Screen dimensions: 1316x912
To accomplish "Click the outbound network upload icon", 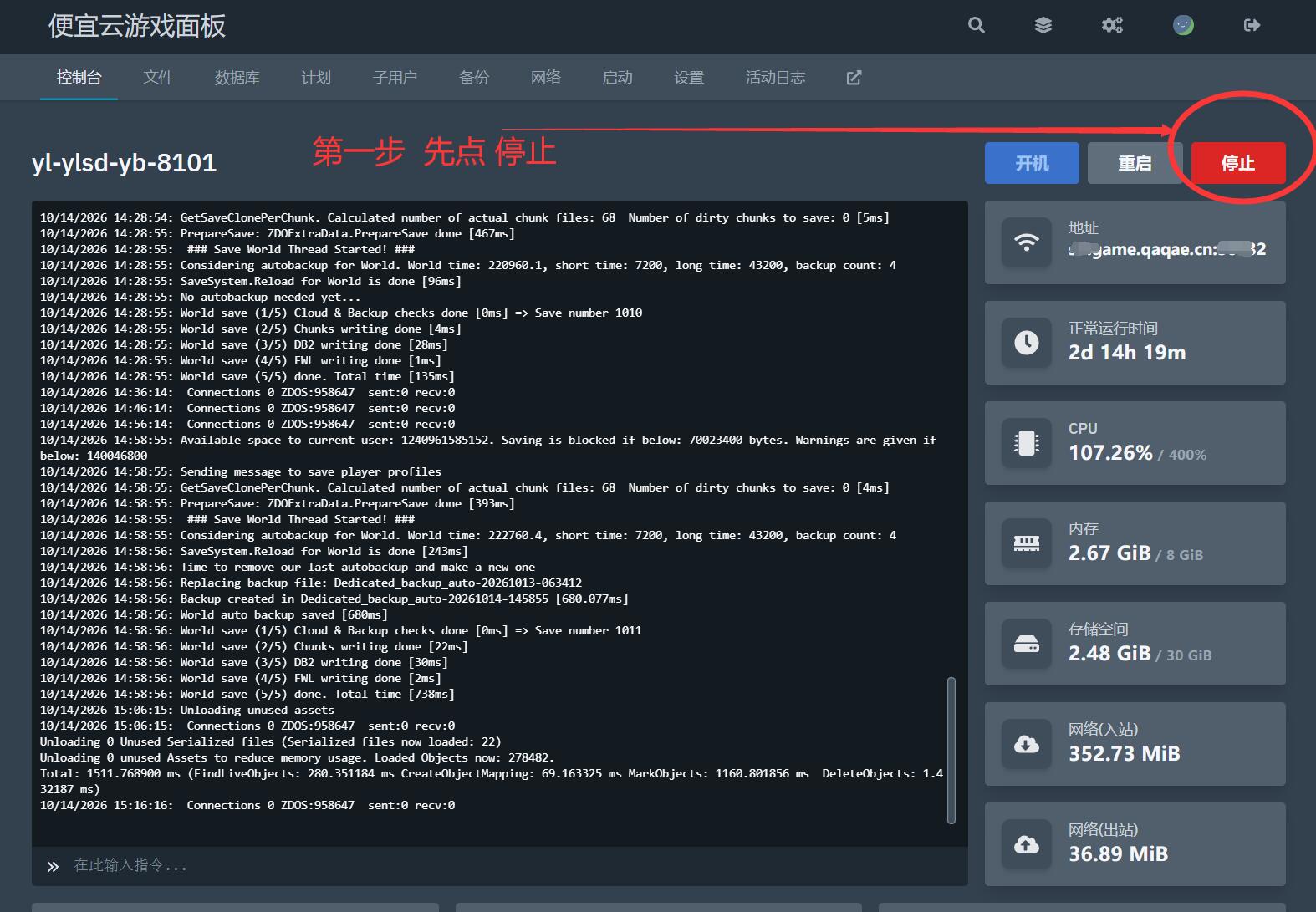I will [1027, 844].
